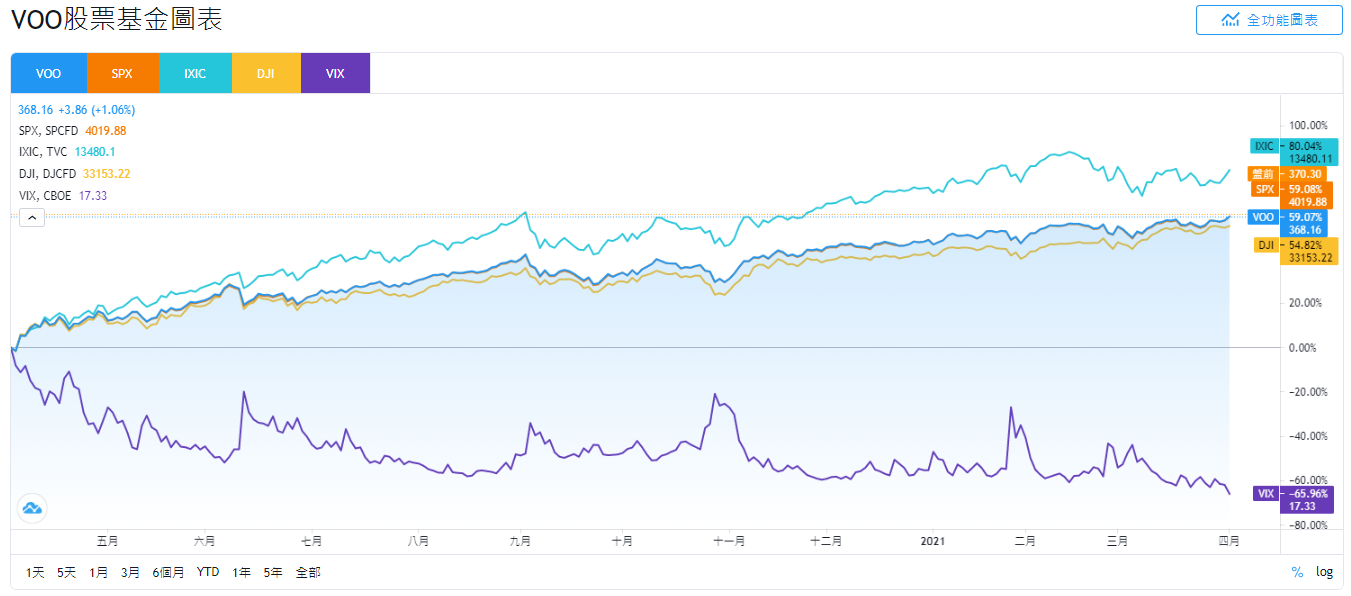
Task: Set time range to 3月
Action: click(x=130, y=572)
